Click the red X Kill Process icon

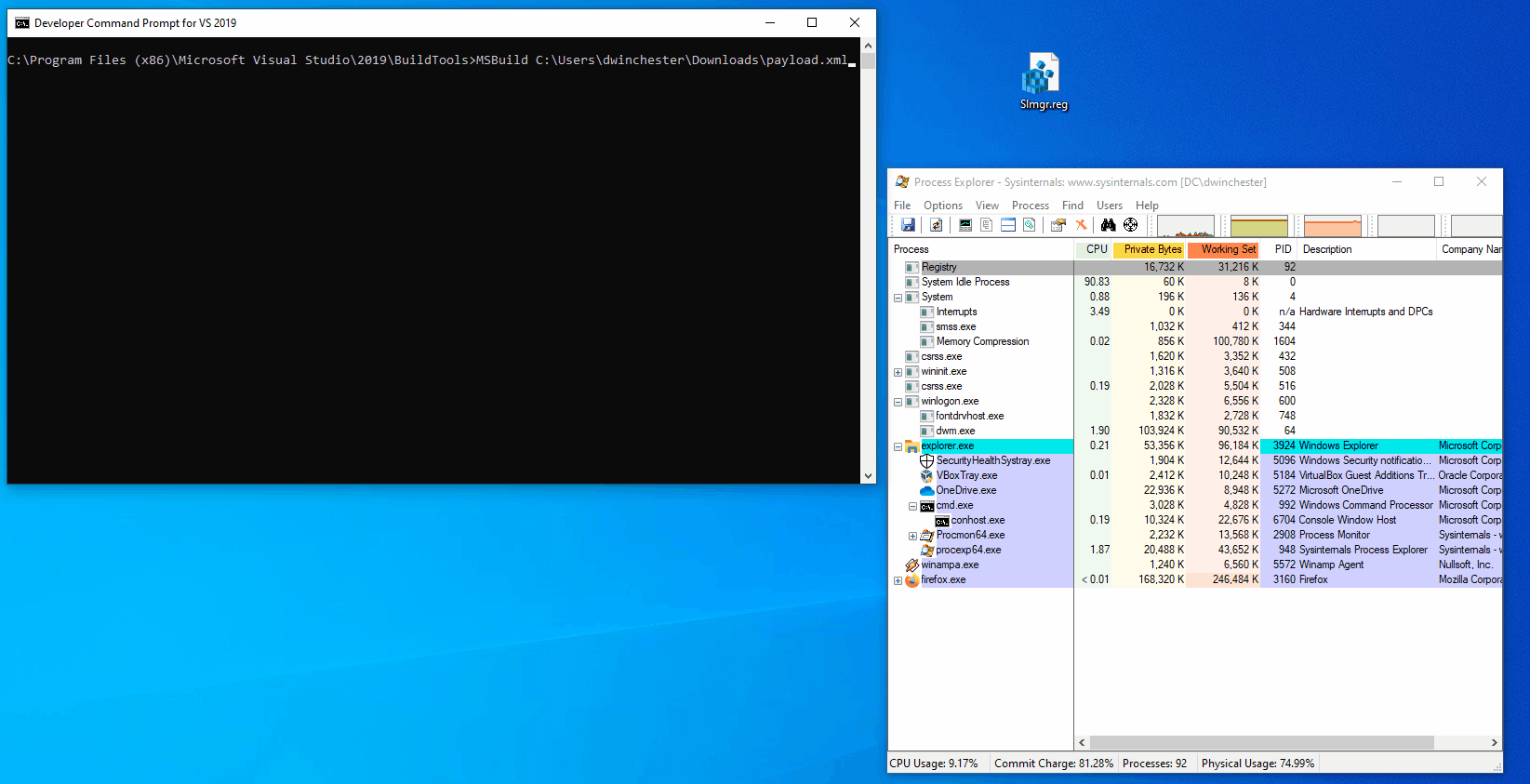pyautogui.click(x=1081, y=225)
